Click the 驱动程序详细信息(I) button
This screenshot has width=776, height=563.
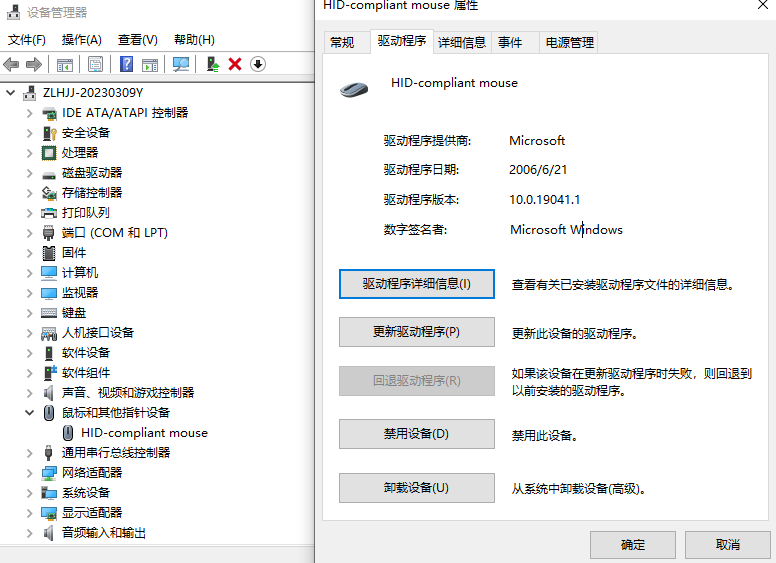pyautogui.click(x=417, y=284)
